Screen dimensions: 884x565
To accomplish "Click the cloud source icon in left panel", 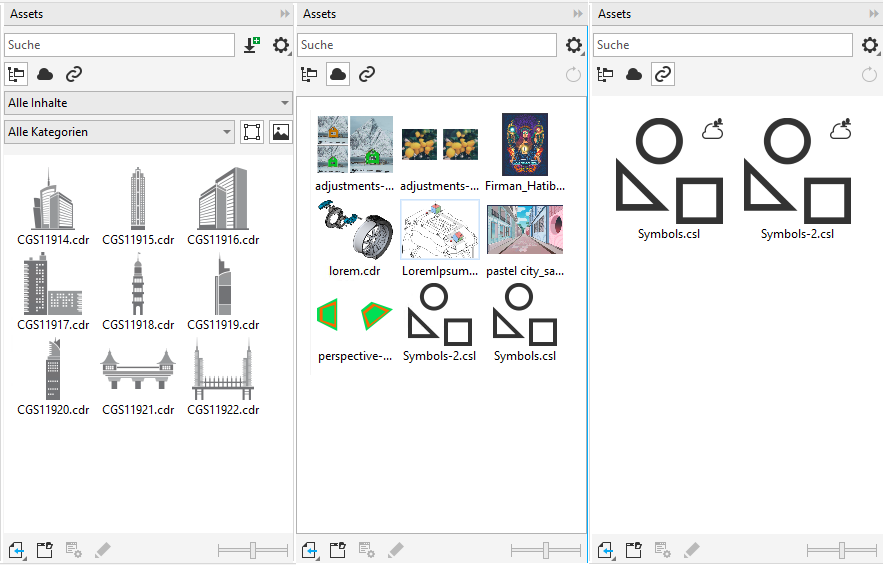I will pyautogui.click(x=45, y=74).
